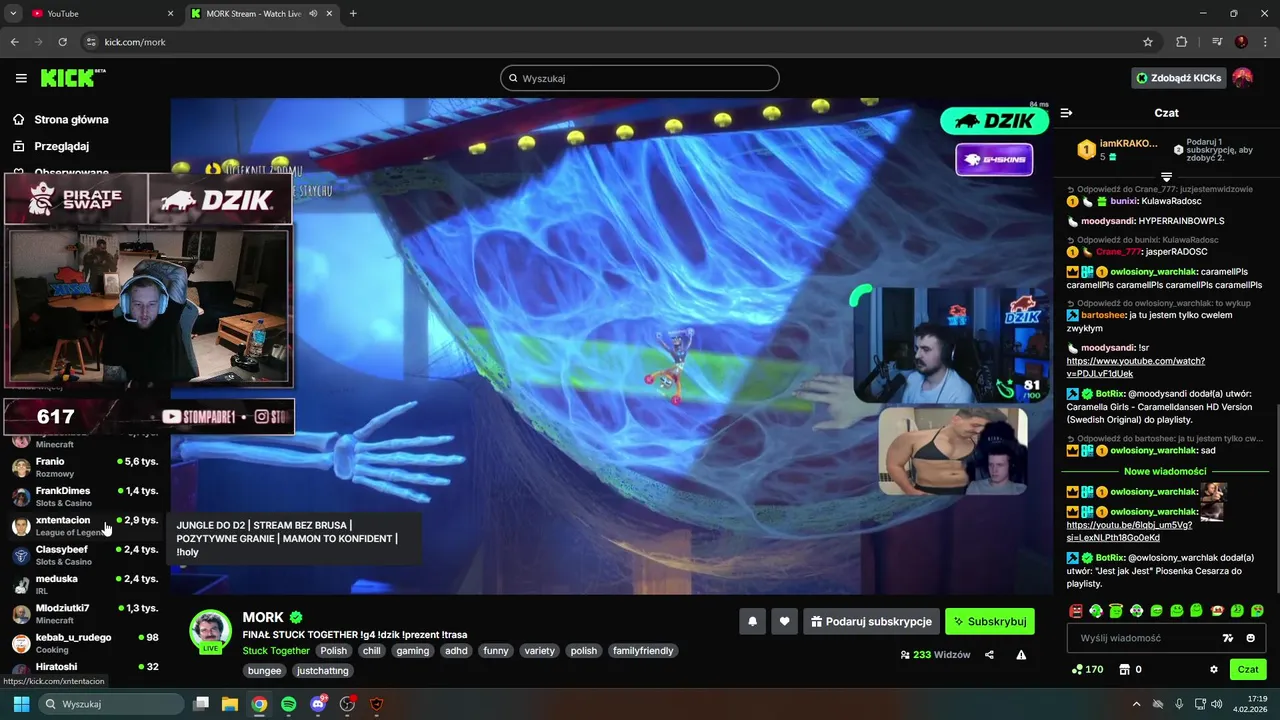The image size is (1280, 720).
Task: Open the Stuck Together category link
Action: pos(276,650)
